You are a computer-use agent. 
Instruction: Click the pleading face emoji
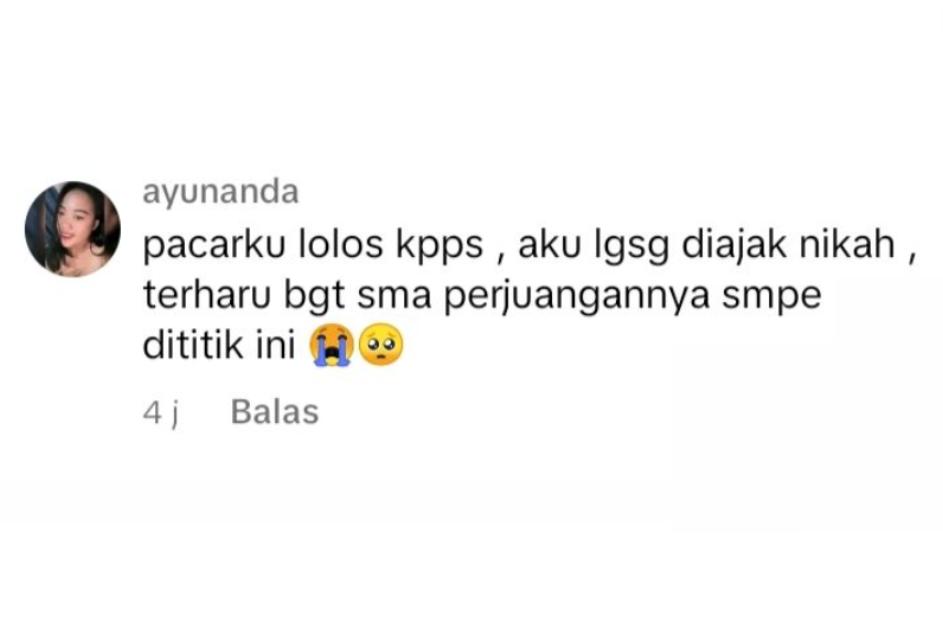tap(381, 344)
